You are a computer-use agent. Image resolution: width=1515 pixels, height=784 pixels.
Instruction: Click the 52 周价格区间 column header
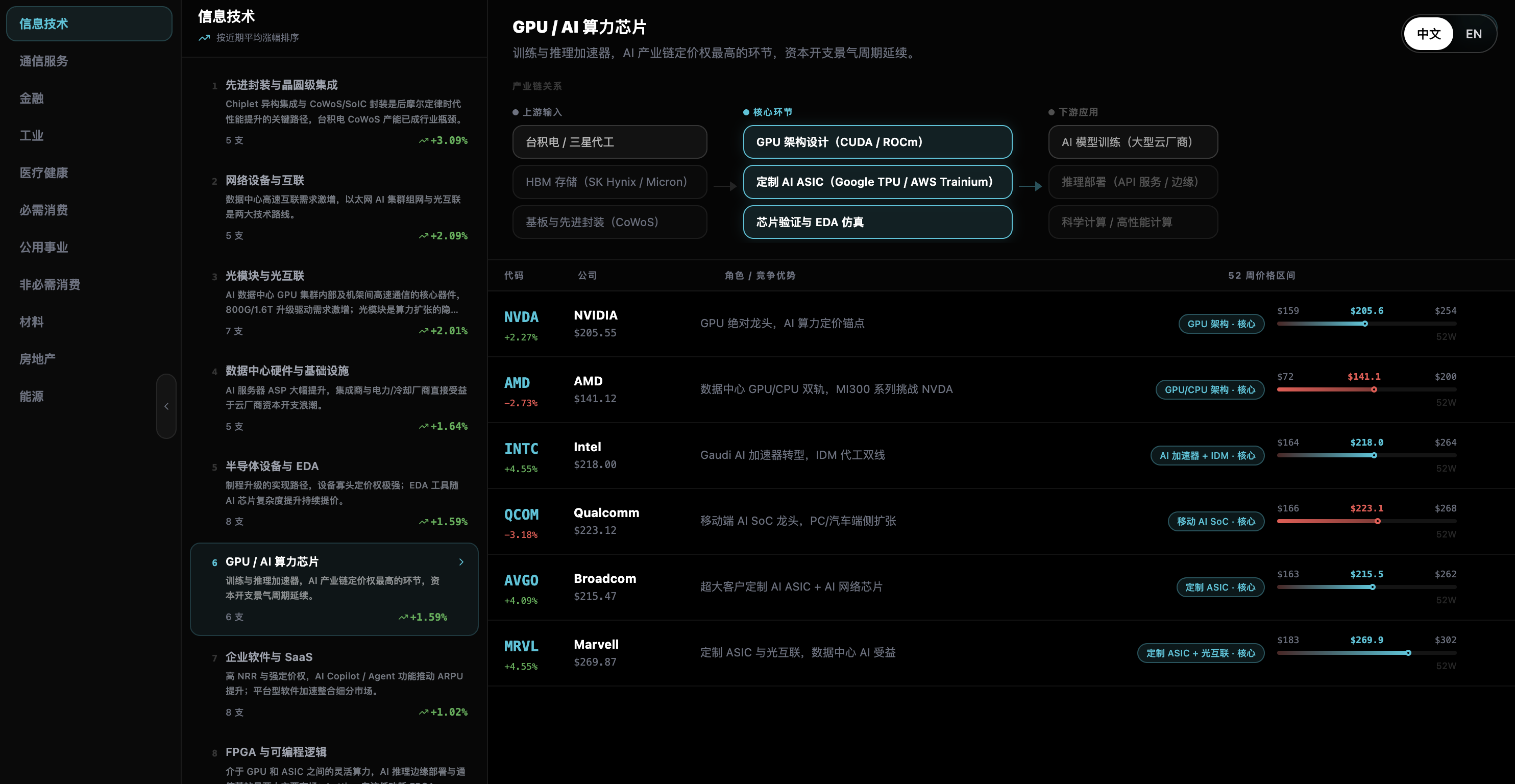point(1261,276)
